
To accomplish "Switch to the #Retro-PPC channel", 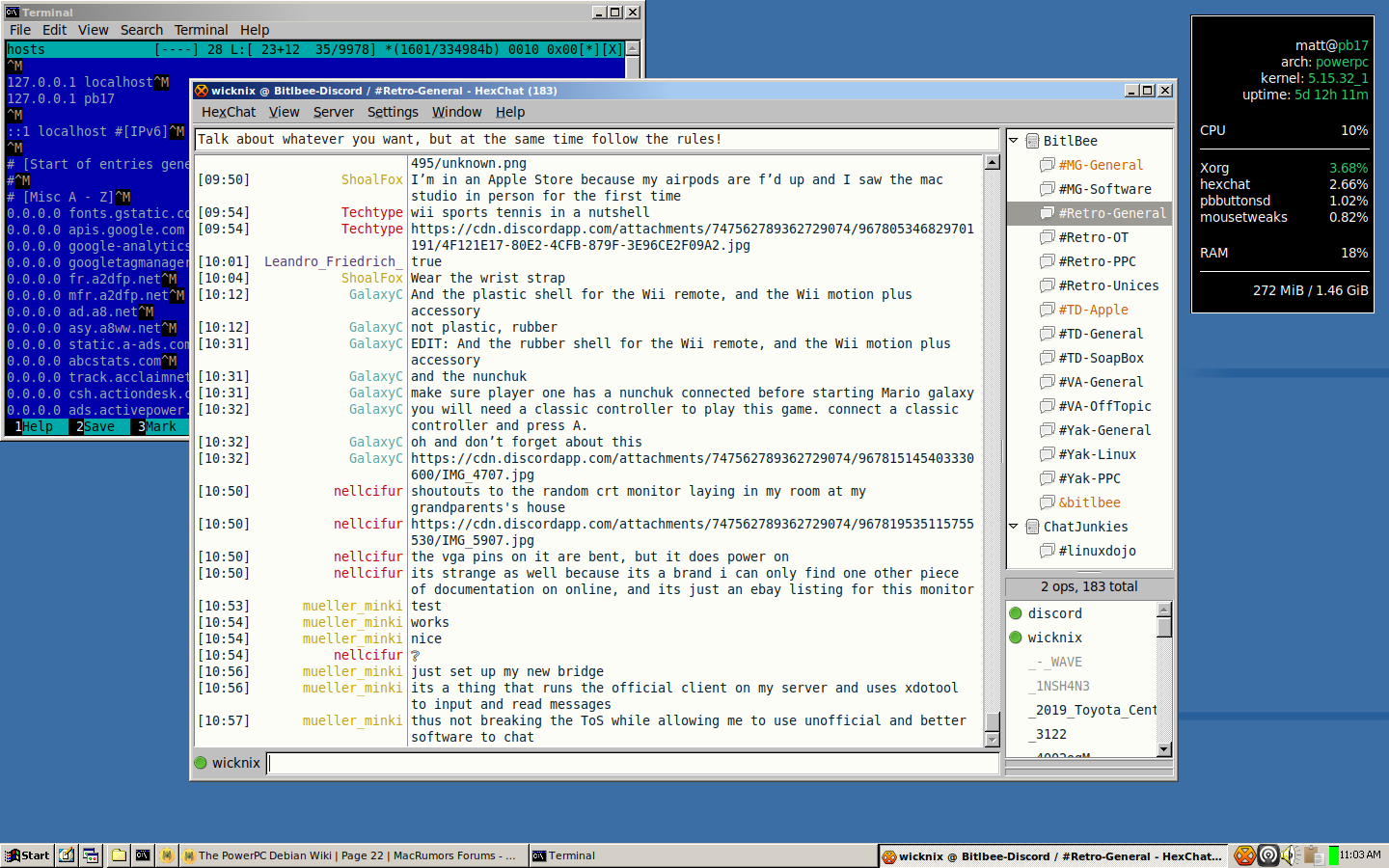I will [x=1097, y=261].
